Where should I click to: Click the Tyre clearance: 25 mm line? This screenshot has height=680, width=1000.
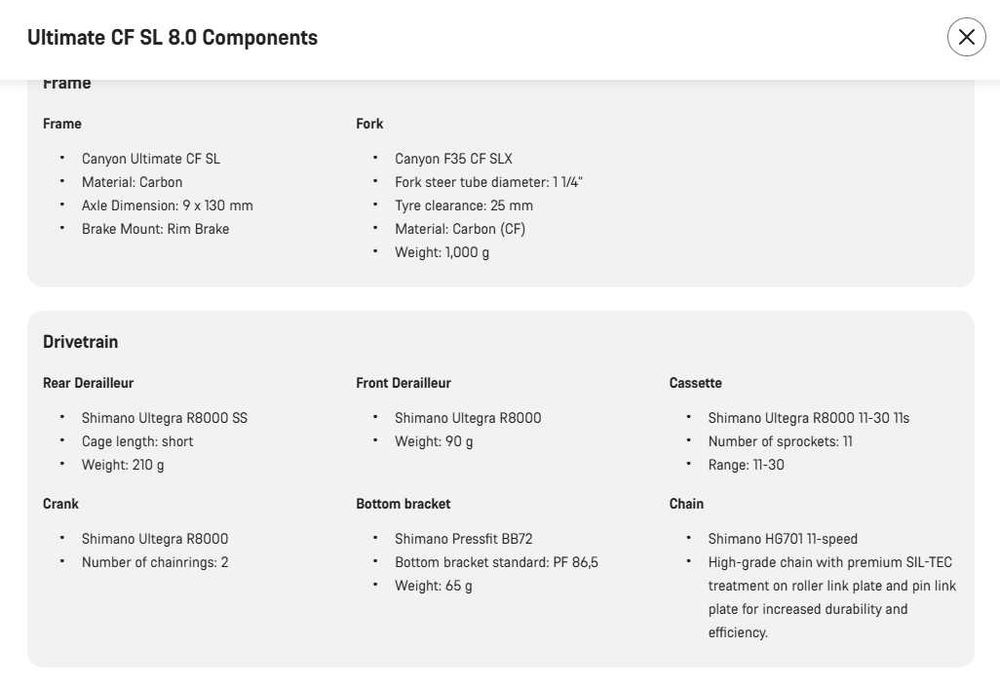click(463, 206)
